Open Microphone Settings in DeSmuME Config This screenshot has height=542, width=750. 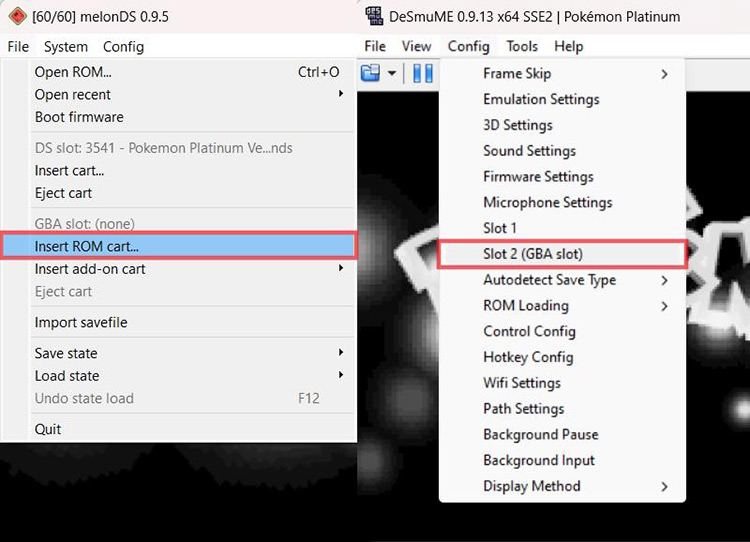[x=562, y=203]
